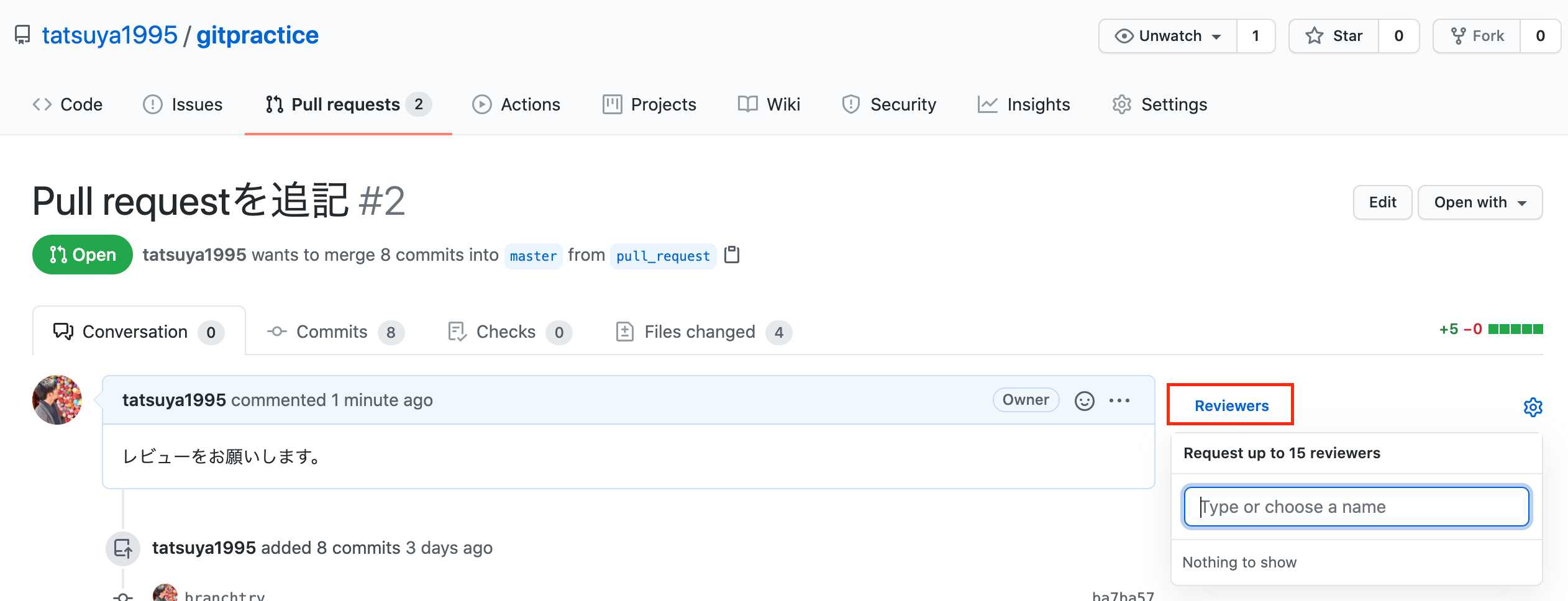1568x601 pixels.
Task: Click the copy branch name clipboard icon
Action: (732, 255)
